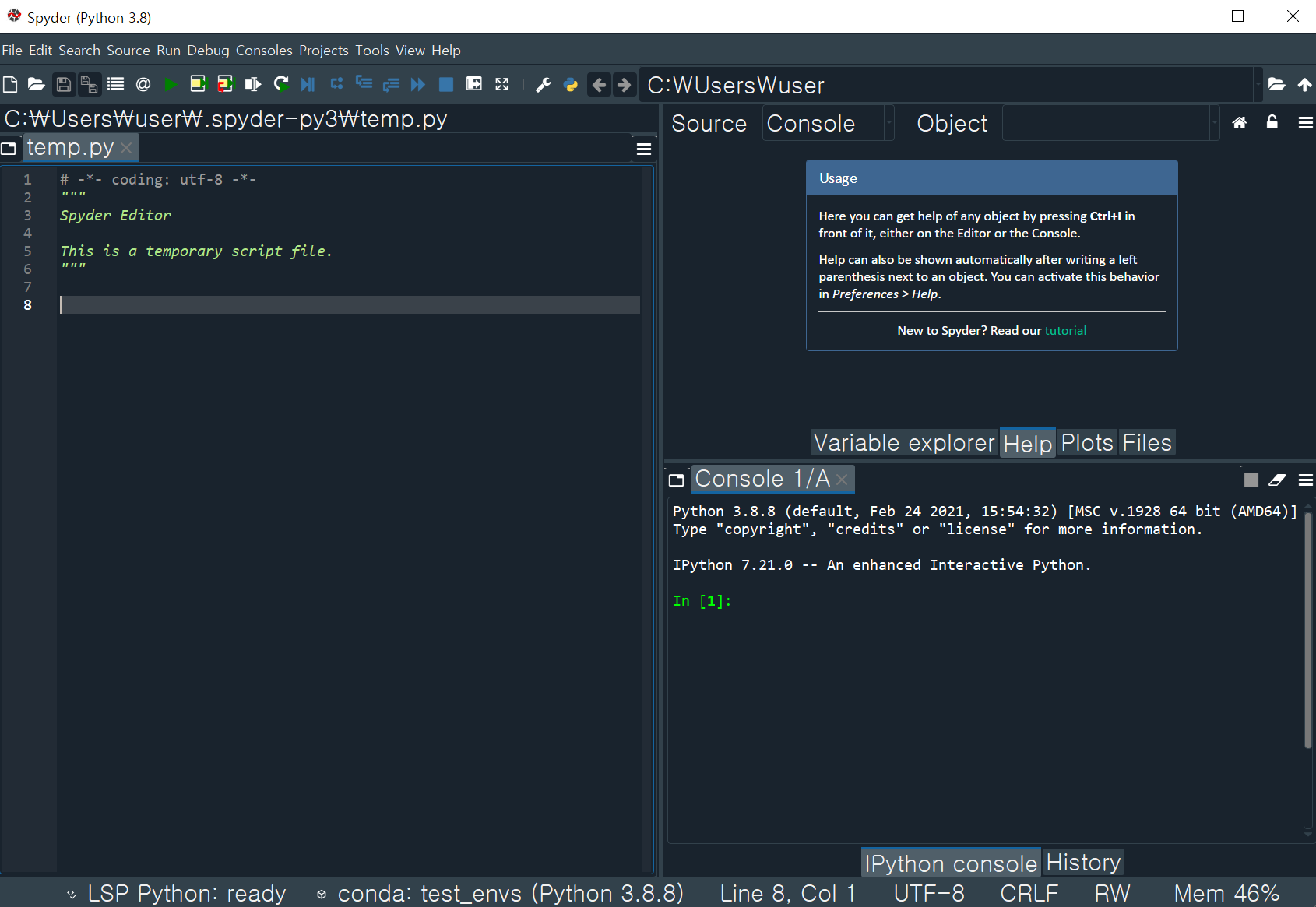Close the temp.py editor tab
The width and height of the screenshot is (1316, 907).
(x=127, y=147)
